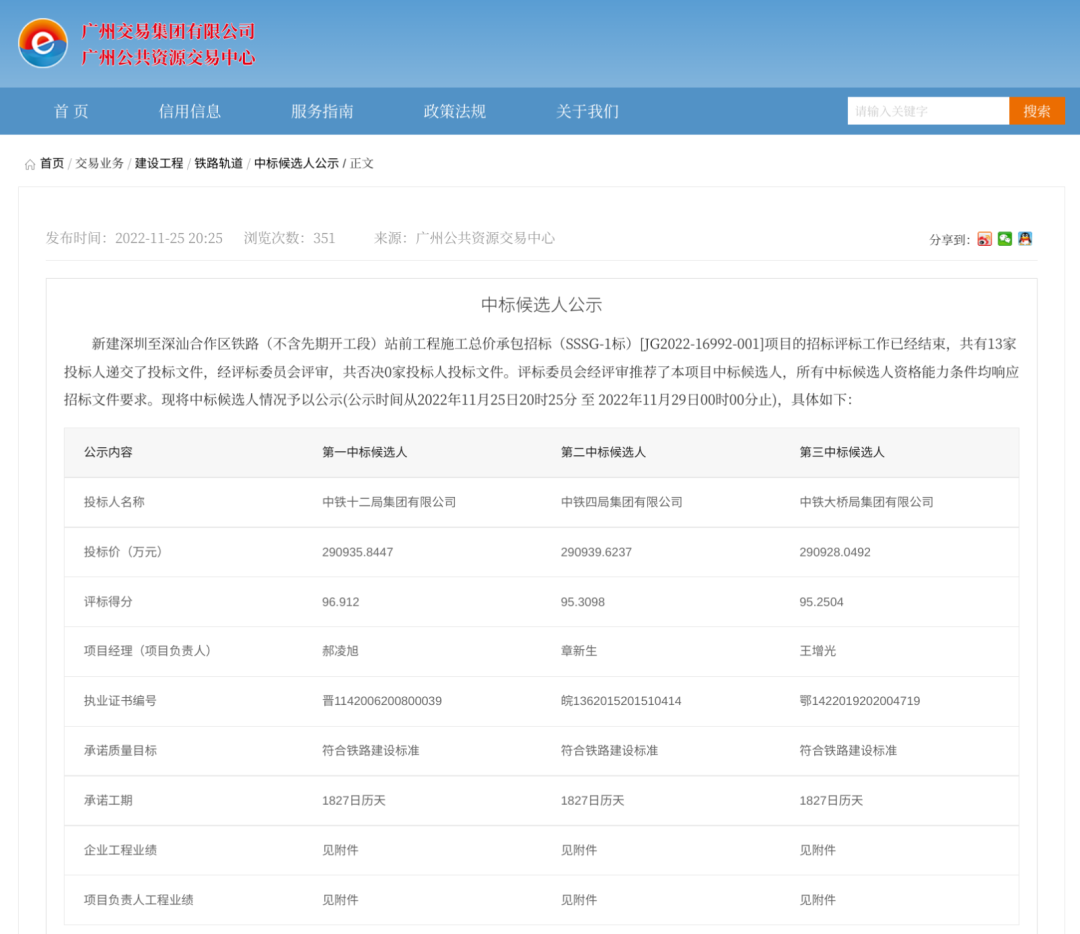
Task: Open the 首 页 nav item
Action: tap(72, 111)
